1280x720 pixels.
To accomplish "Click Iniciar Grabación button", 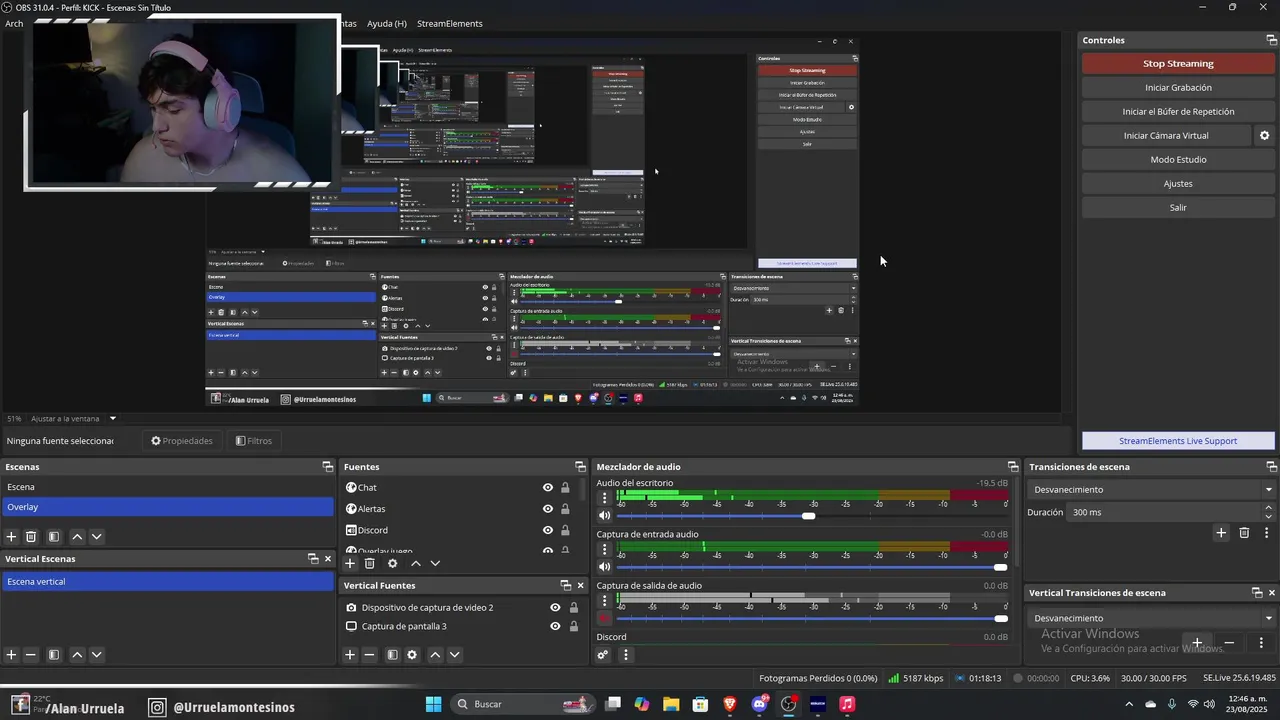I will point(1178,88).
